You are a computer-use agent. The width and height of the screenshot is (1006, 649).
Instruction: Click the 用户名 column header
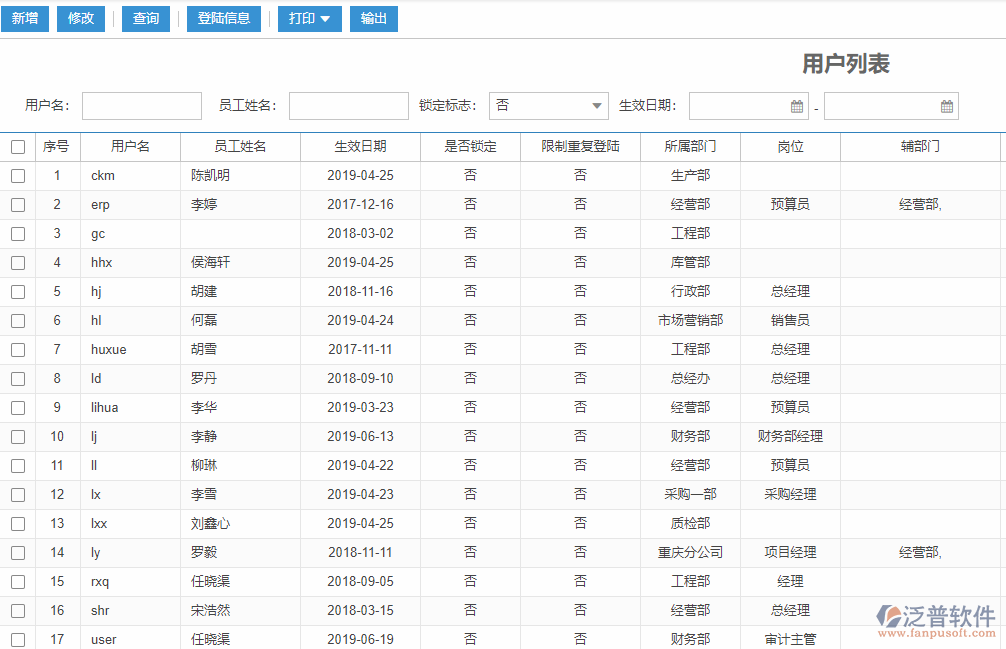tap(131, 146)
